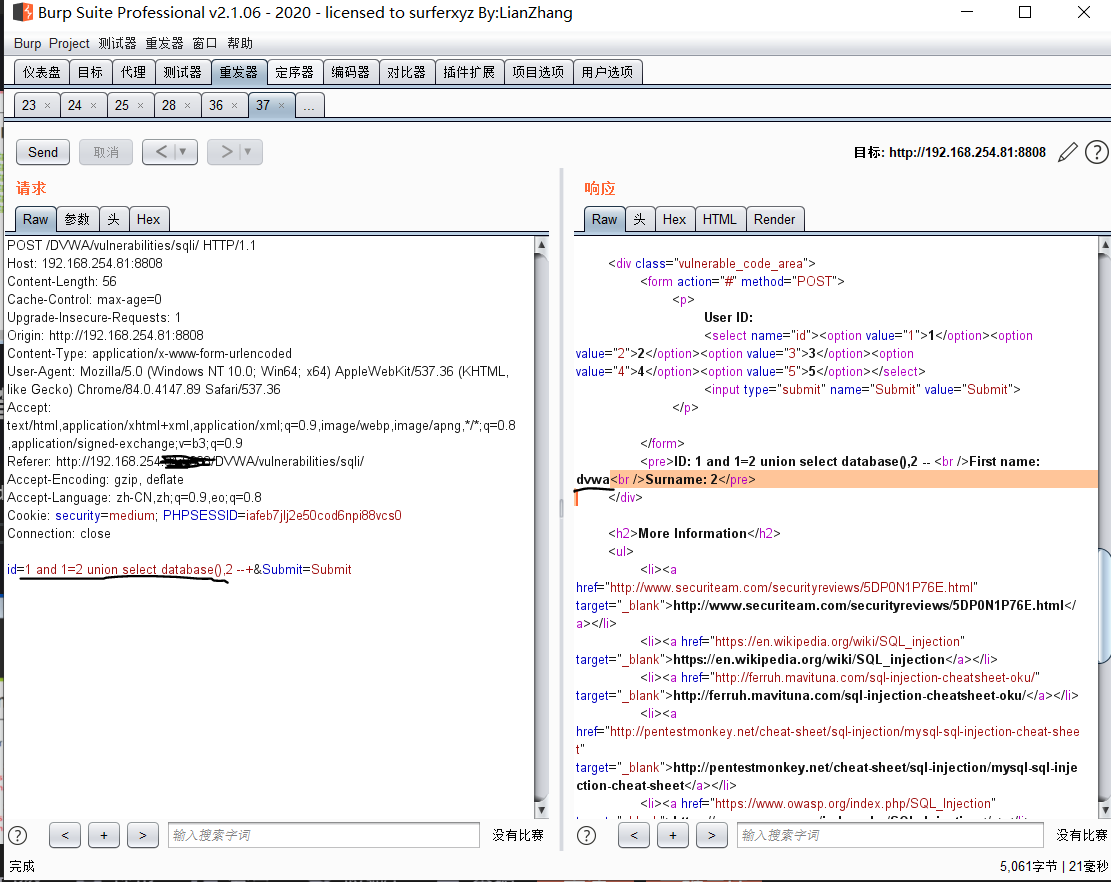Switch to the 定序器 tab
The height and width of the screenshot is (882, 1111).
pos(295,72)
